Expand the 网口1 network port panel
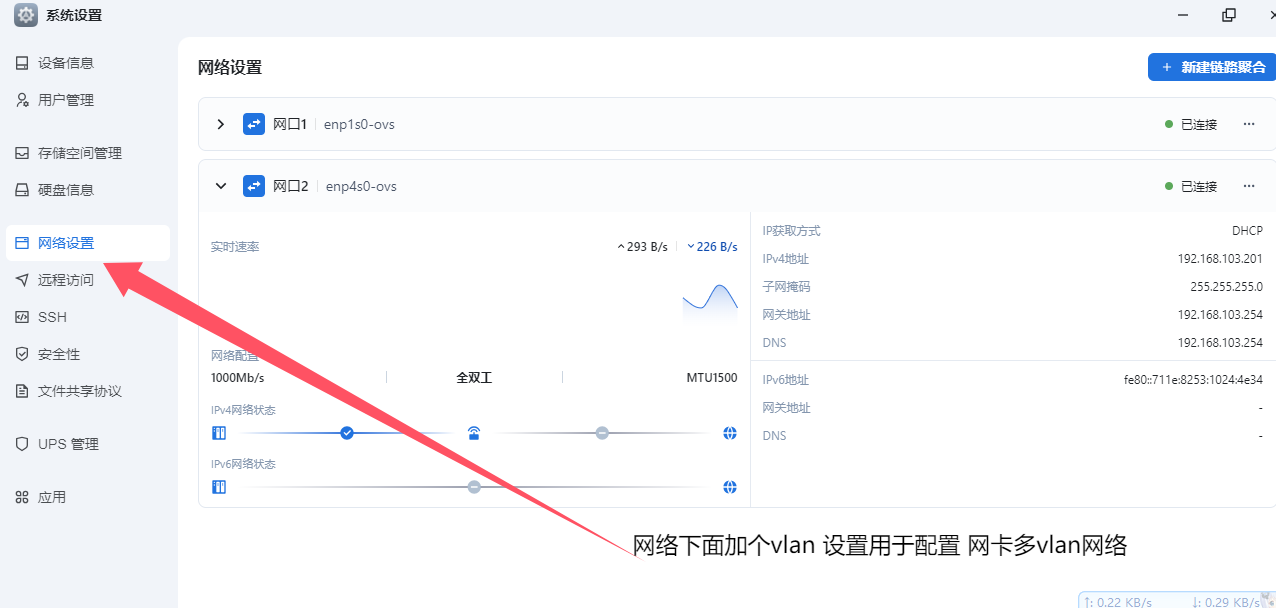This screenshot has height=608, width=1276. (x=221, y=124)
